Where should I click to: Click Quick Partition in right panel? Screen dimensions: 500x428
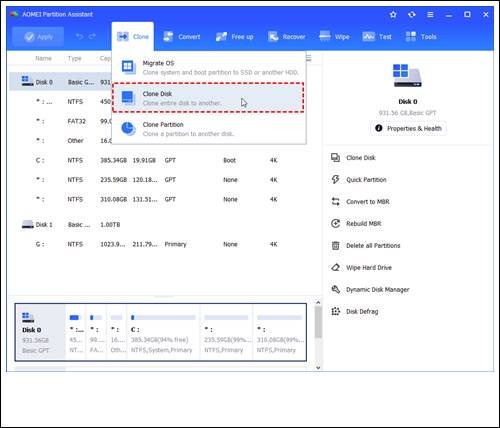[366, 180]
